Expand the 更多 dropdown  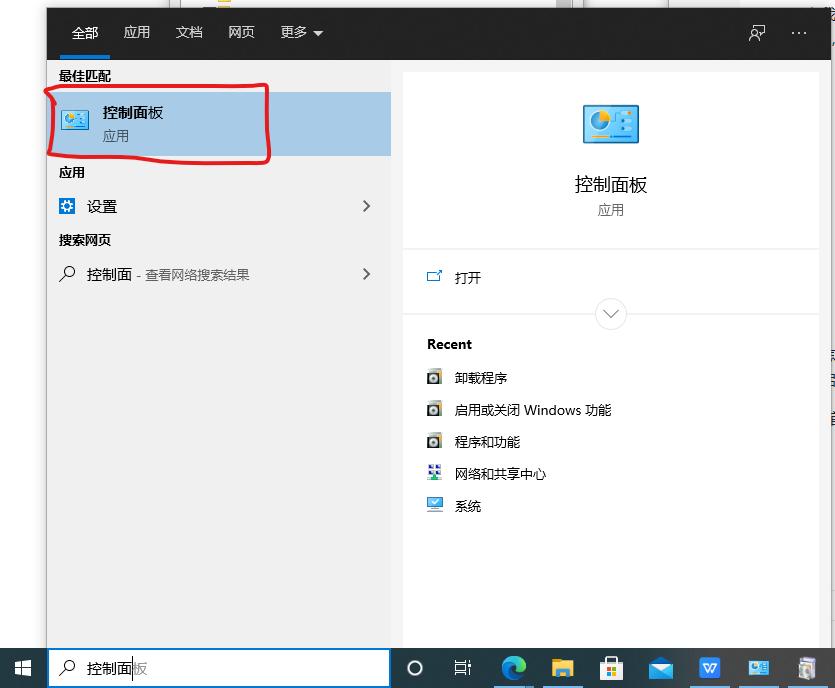point(300,32)
